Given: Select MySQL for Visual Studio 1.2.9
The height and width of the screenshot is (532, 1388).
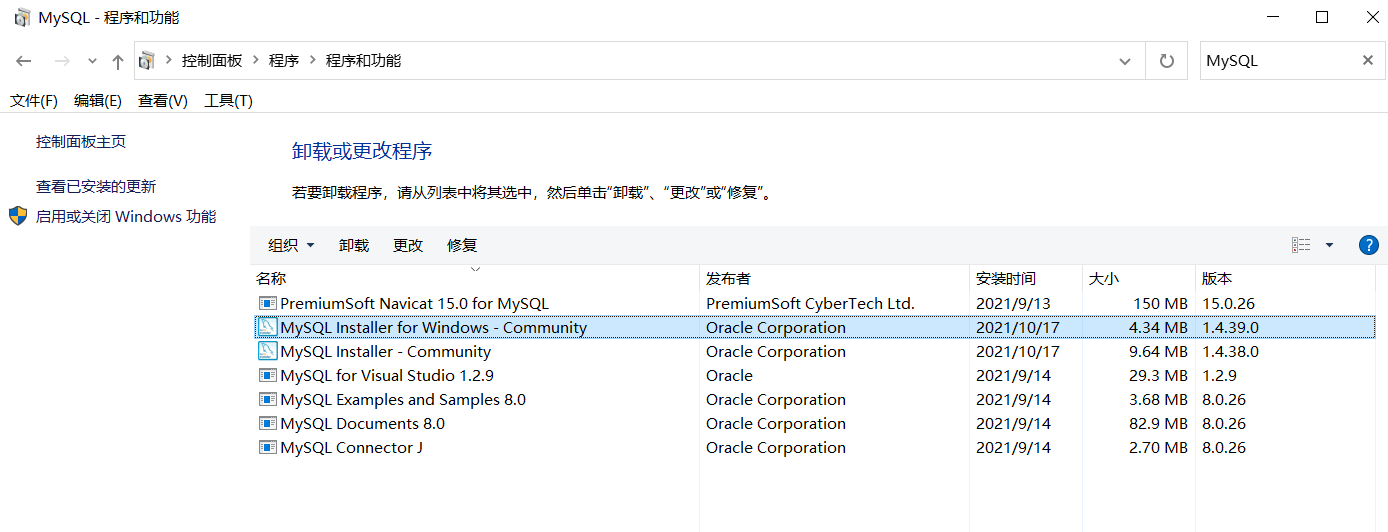Looking at the screenshot, I should coord(387,375).
